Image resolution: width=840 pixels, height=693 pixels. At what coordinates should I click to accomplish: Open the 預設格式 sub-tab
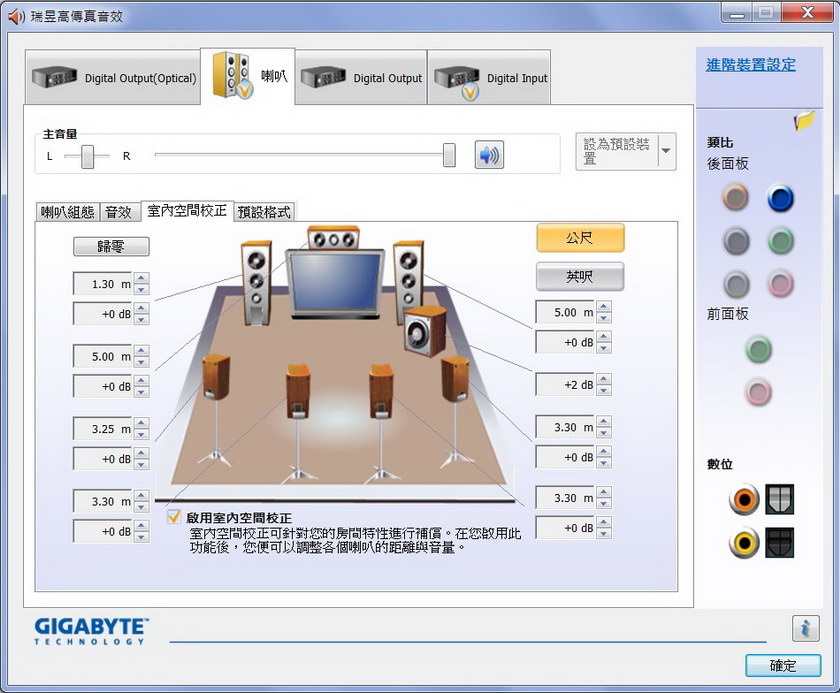tap(264, 212)
